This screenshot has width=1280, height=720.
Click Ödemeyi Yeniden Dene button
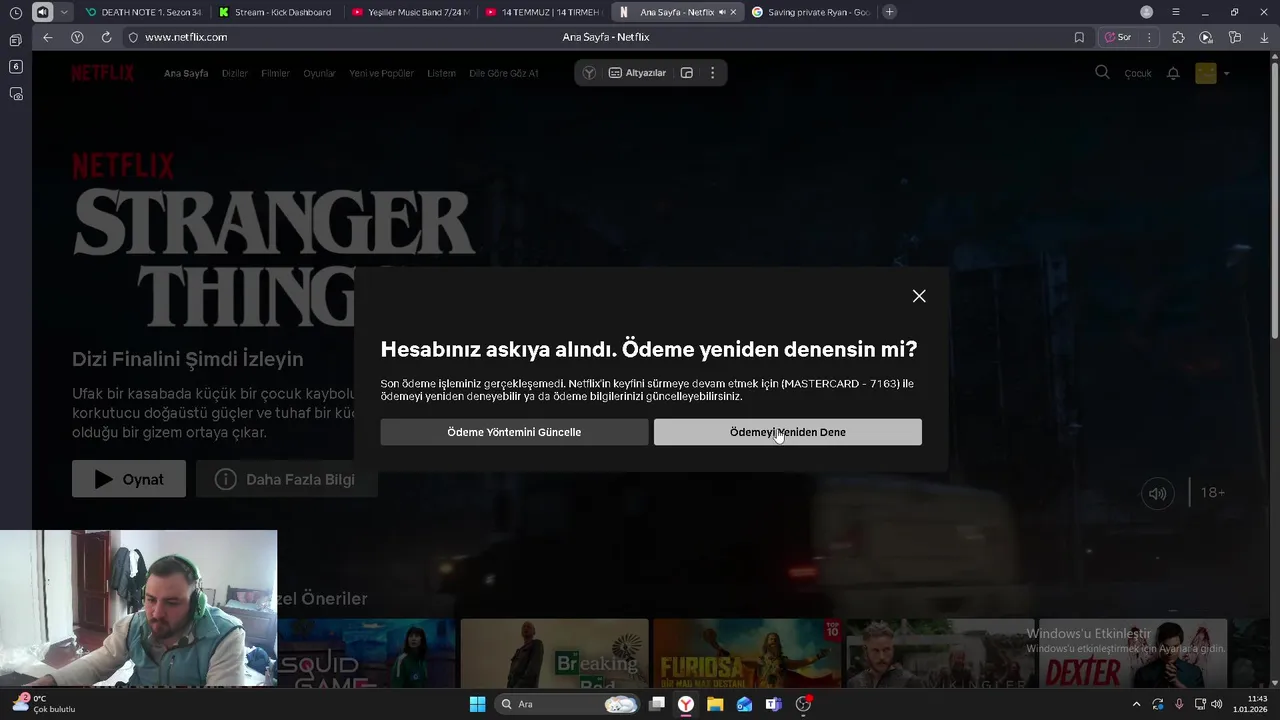click(788, 432)
